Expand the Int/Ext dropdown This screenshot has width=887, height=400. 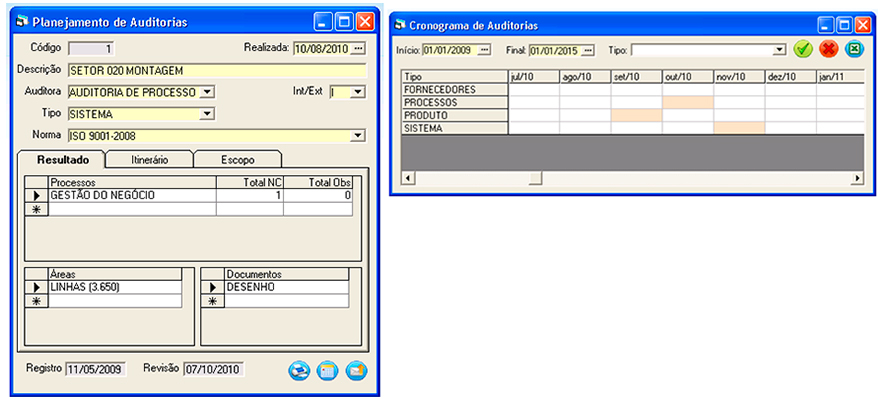click(358, 92)
